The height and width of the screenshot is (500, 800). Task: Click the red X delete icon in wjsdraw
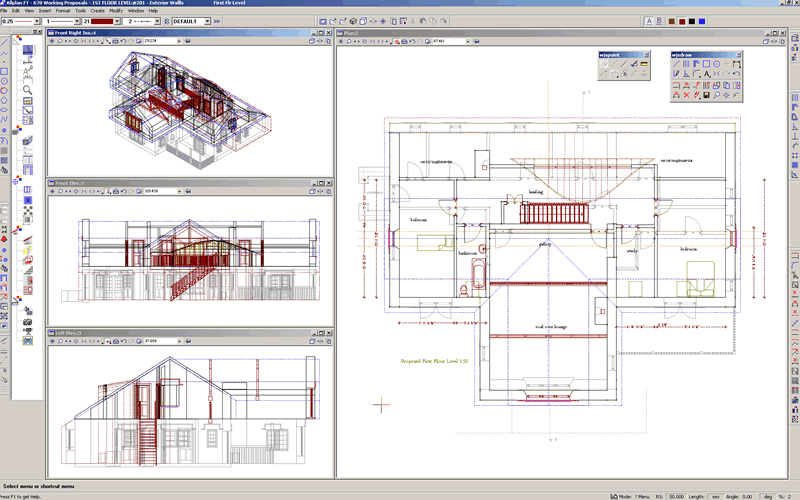[687, 95]
